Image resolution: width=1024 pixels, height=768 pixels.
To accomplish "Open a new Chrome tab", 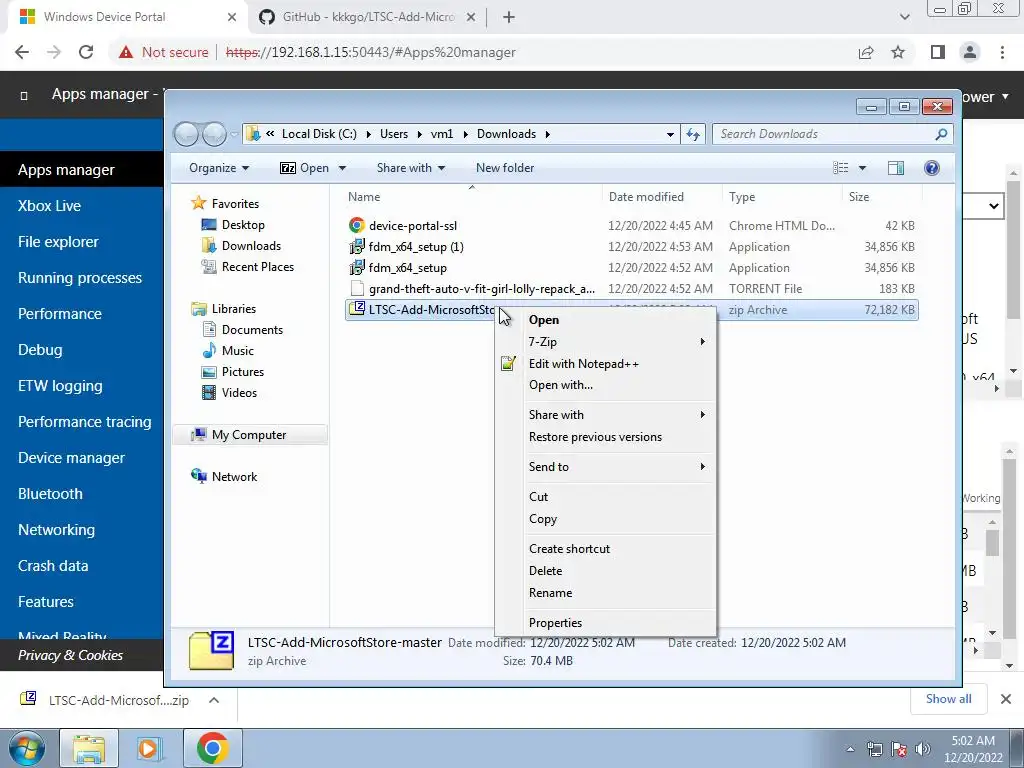I will click(x=509, y=18).
